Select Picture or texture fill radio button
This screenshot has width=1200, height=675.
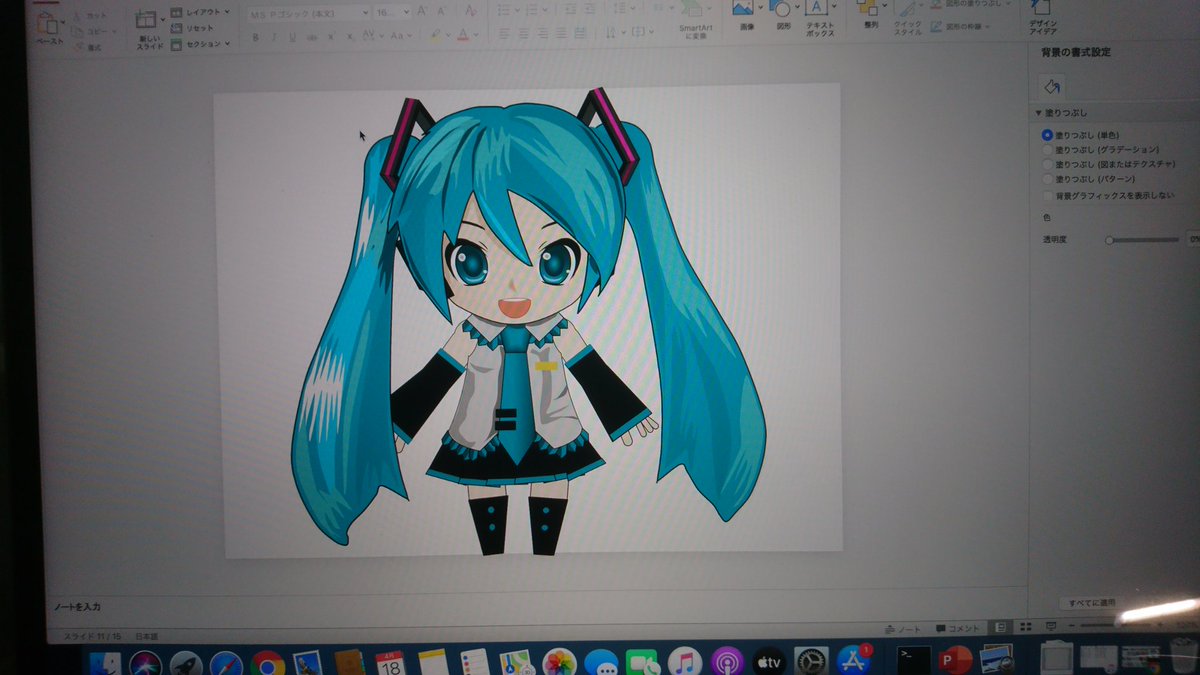1047,164
